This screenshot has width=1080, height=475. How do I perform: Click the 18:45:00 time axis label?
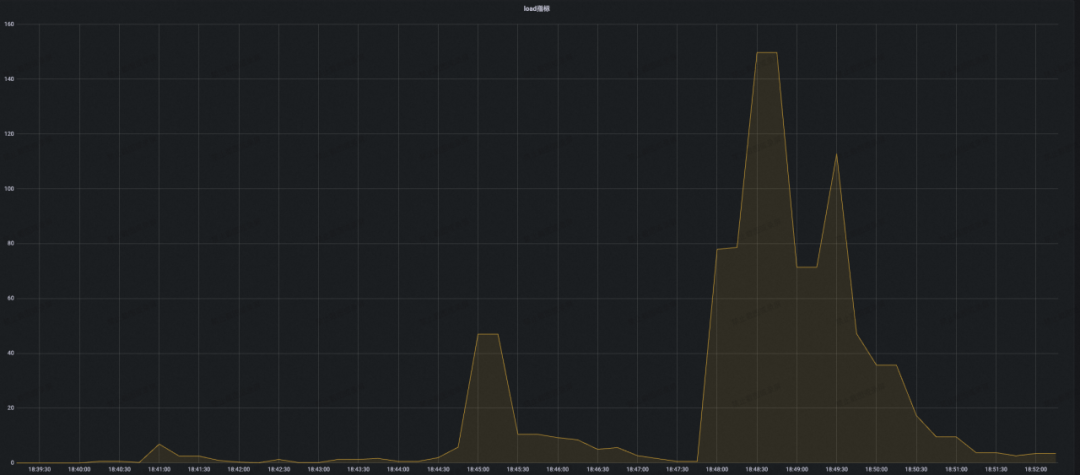point(478,469)
